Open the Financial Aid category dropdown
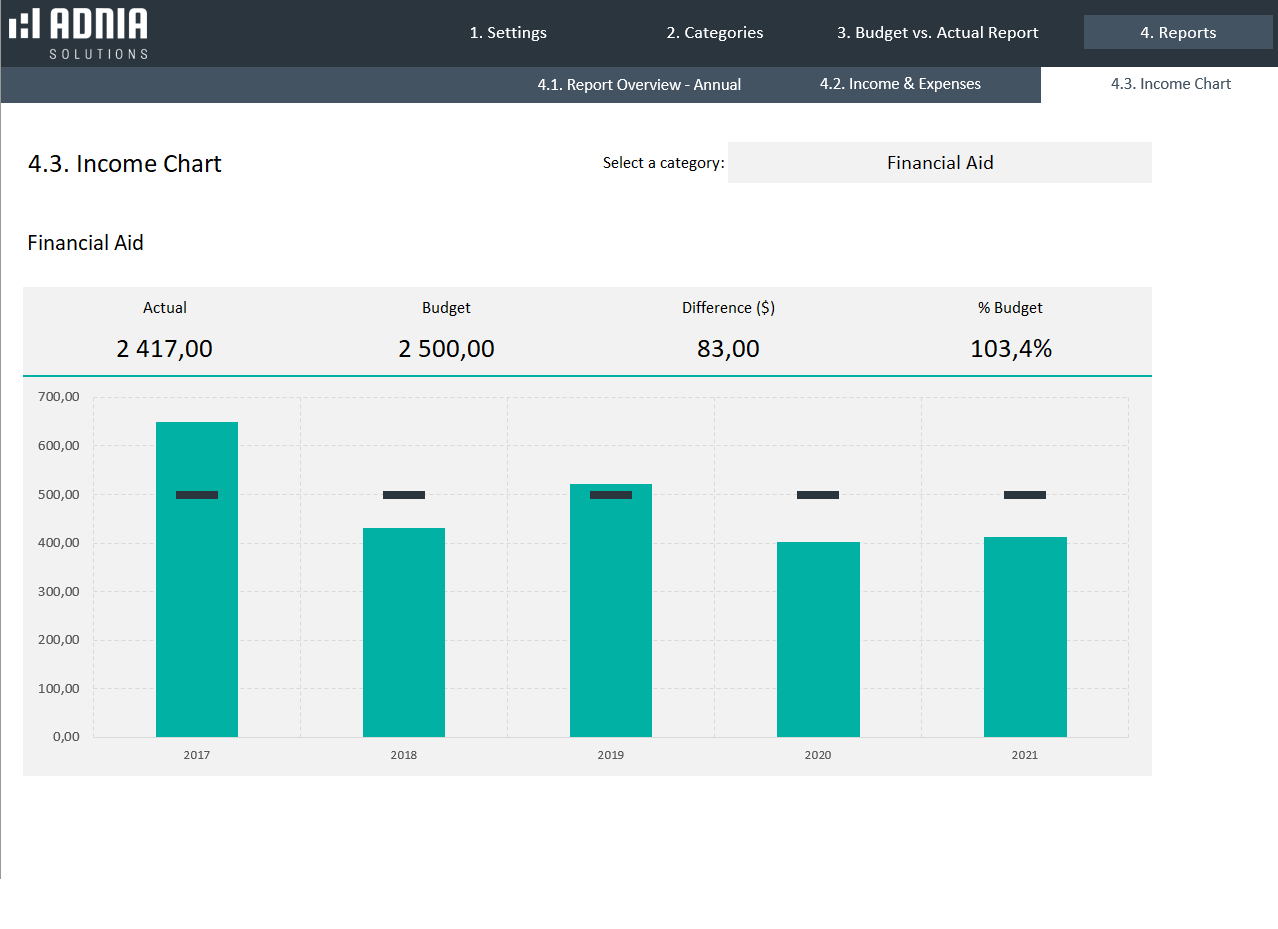Viewport: 1278px width, 929px height. [939, 163]
